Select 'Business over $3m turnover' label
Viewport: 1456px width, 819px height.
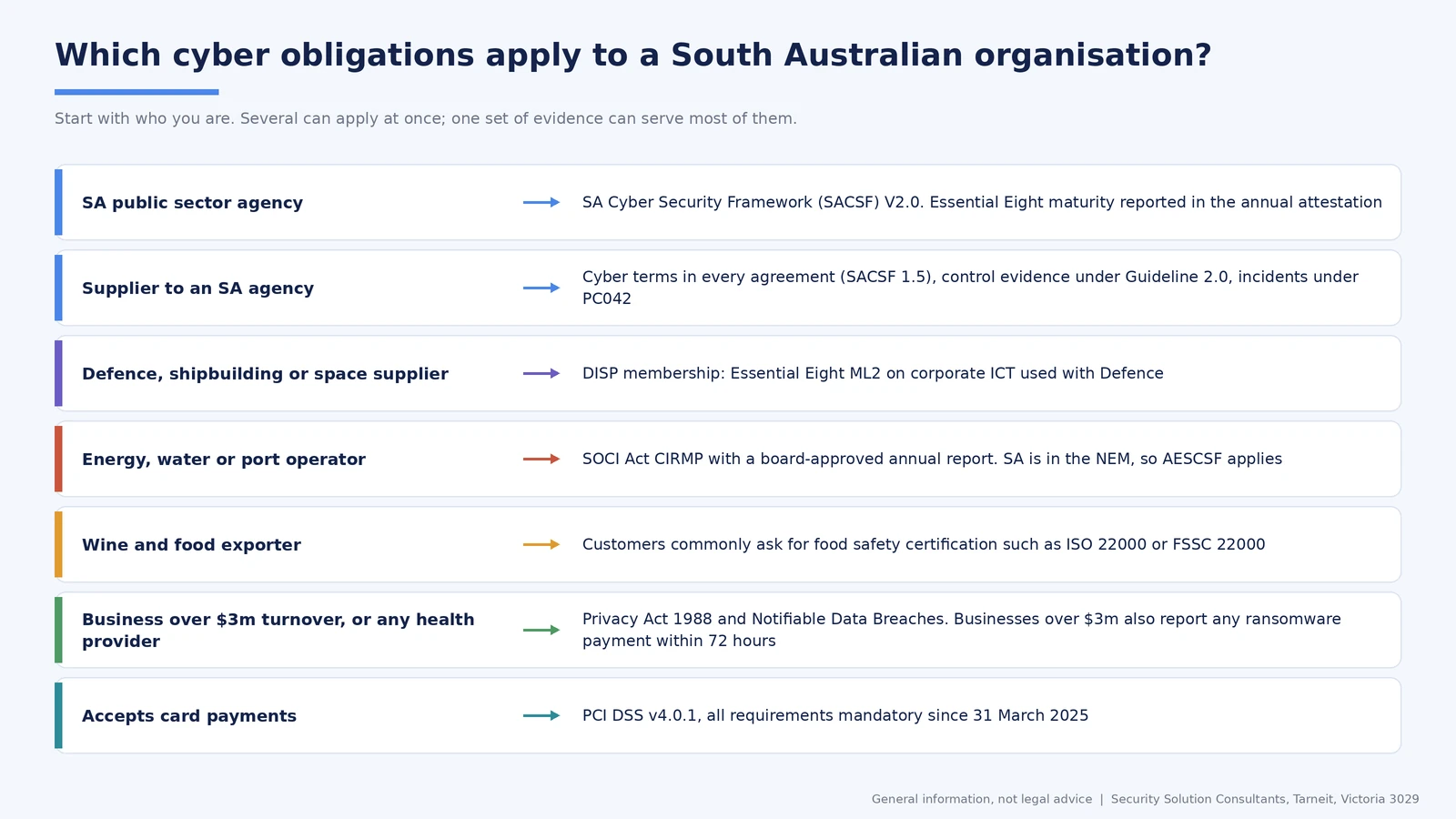[x=278, y=630]
